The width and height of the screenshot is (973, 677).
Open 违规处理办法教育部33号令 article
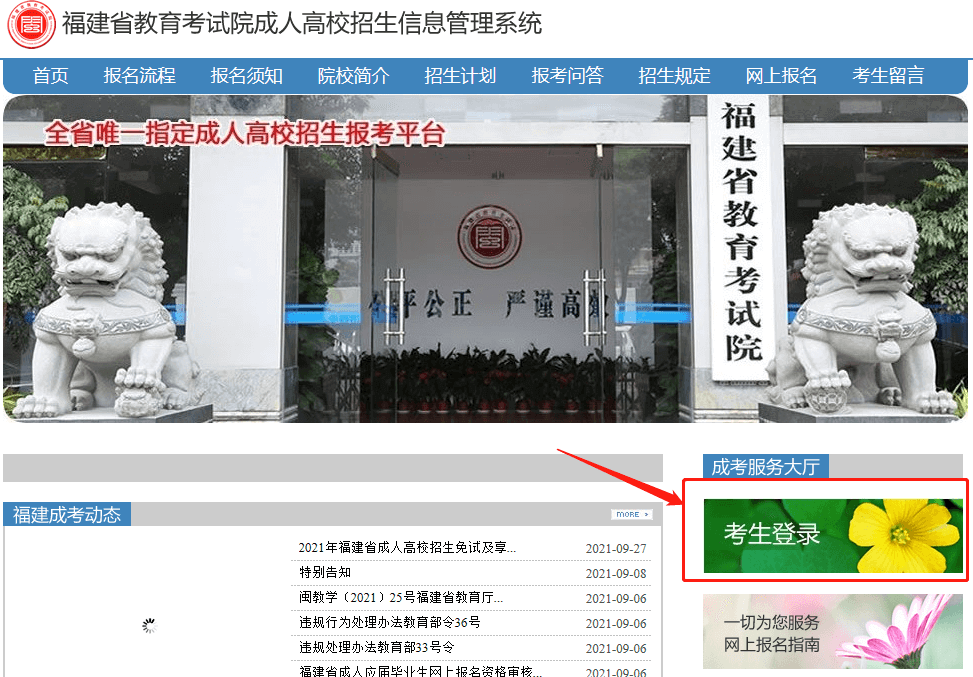pyautogui.click(x=377, y=647)
